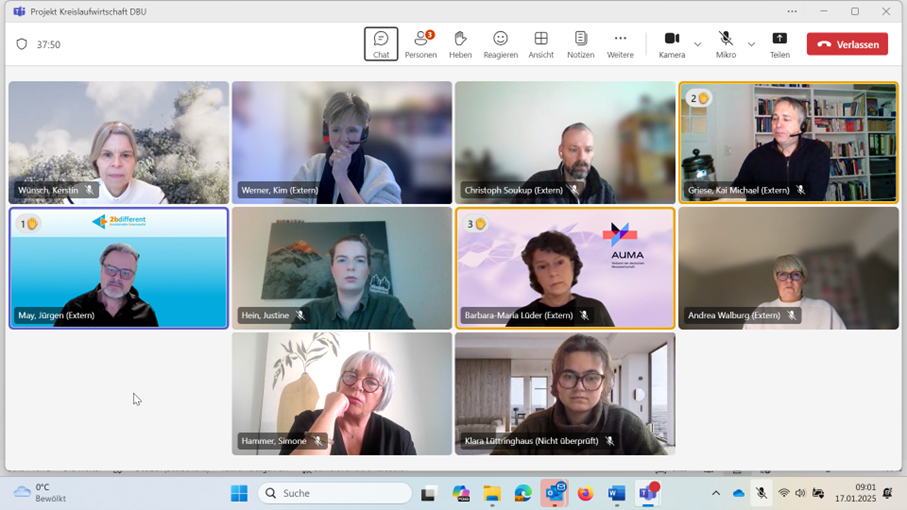The height and width of the screenshot is (510, 907).
Task: Unmute the Mikro microphone
Action: [x=725, y=44]
